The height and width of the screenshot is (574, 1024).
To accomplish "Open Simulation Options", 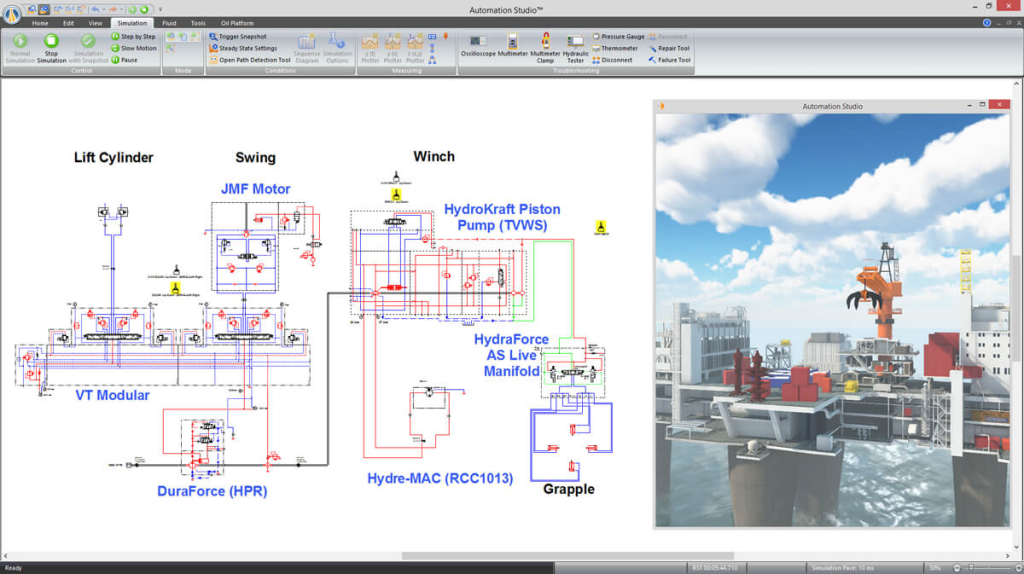I will 337,49.
